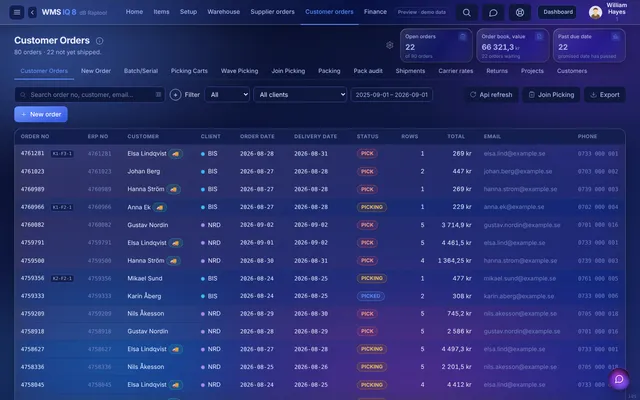The image size is (640, 400).
Task: Open the floating chat assistant button
Action: 619,379
